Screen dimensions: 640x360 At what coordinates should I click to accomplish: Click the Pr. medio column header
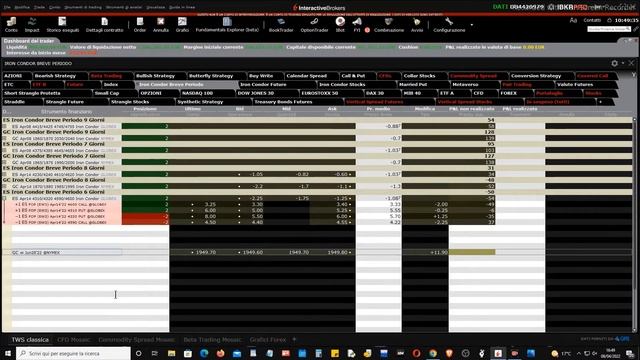click(378, 109)
